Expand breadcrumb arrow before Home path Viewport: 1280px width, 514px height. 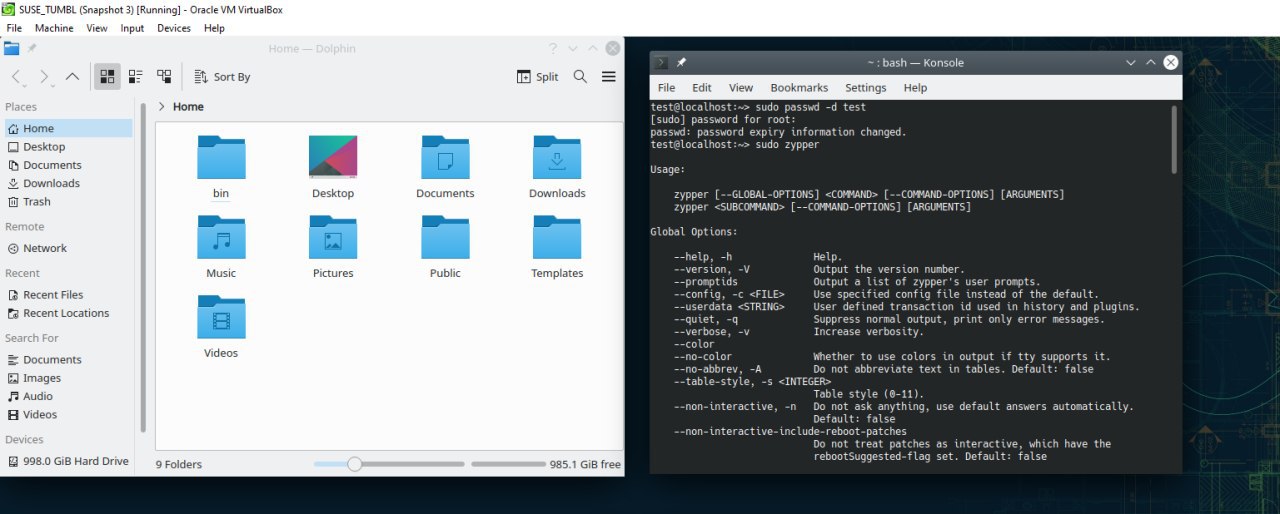162,106
